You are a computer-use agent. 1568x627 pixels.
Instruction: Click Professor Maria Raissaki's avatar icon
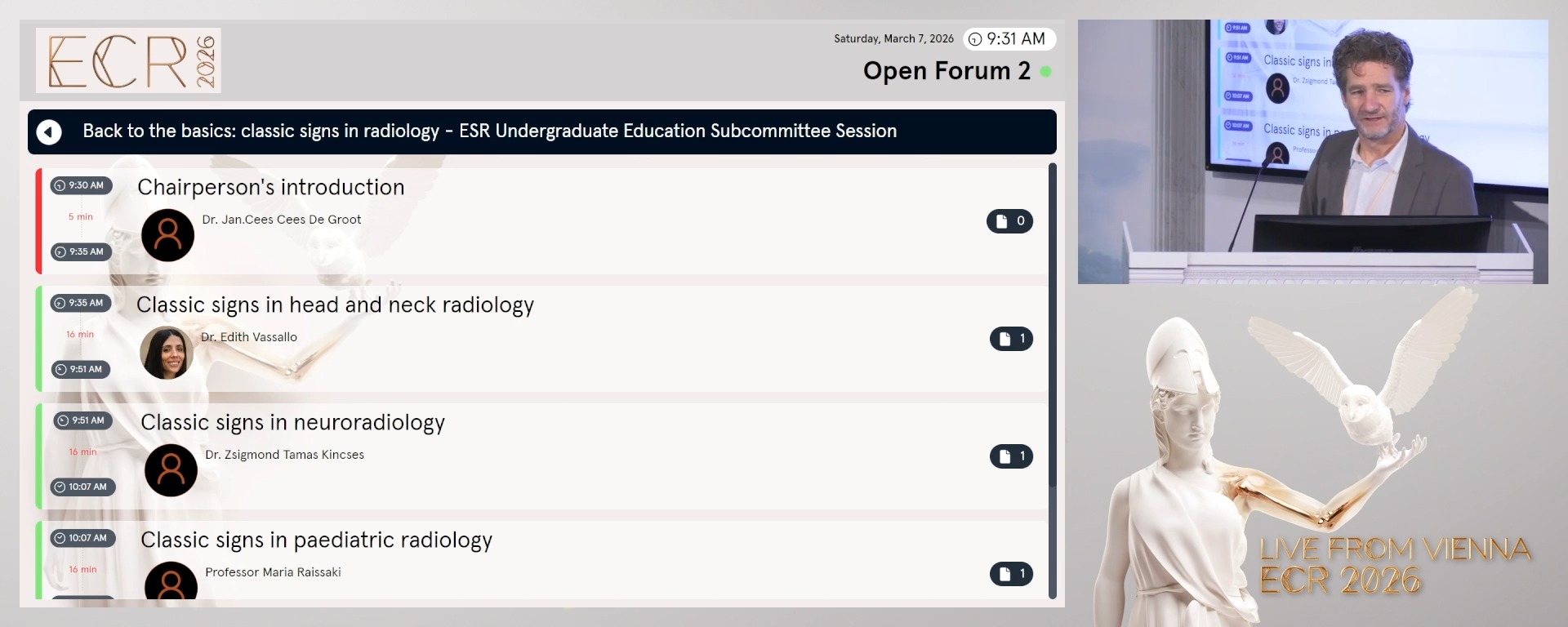[171, 581]
